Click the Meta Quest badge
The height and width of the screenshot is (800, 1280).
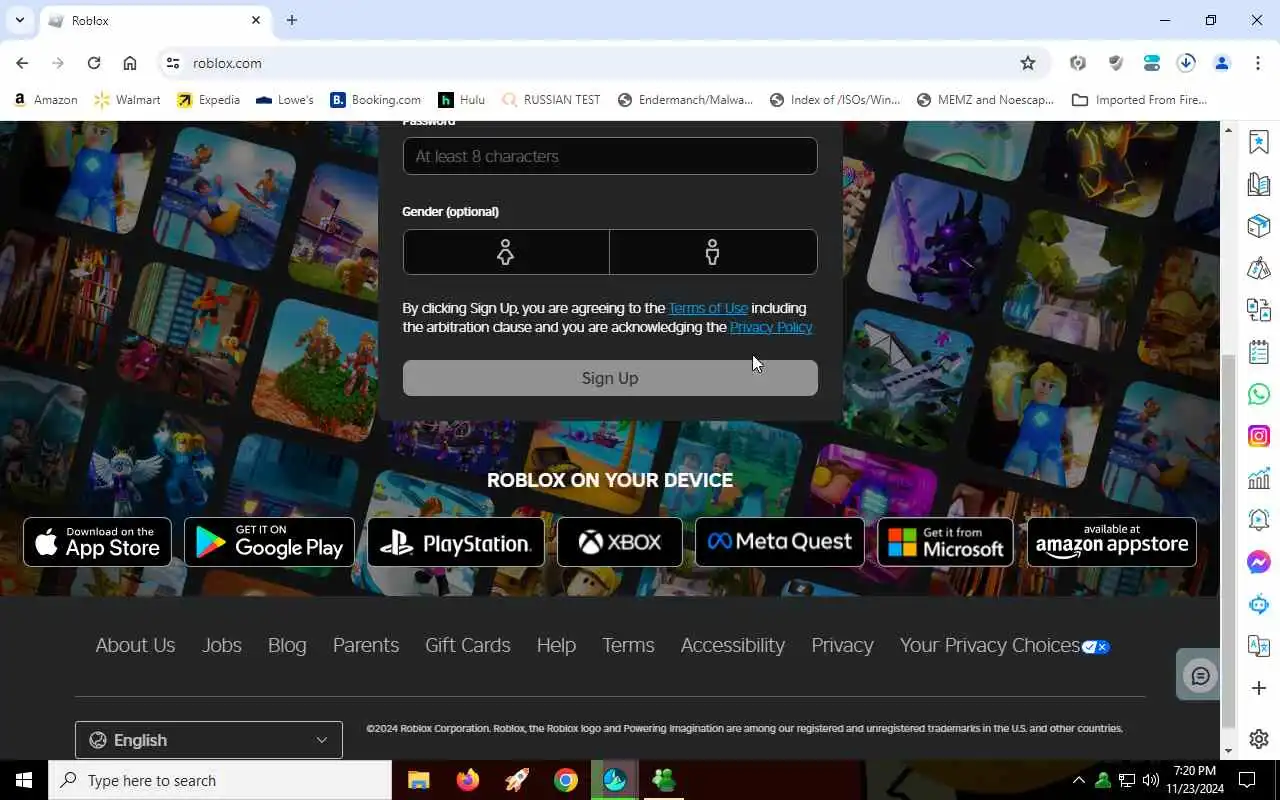coord(780,542)
